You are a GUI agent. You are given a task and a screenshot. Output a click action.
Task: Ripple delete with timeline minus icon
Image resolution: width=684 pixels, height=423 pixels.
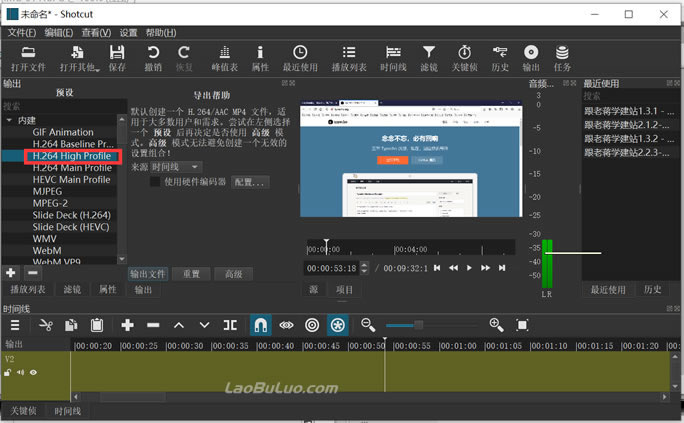click(153, 325)
